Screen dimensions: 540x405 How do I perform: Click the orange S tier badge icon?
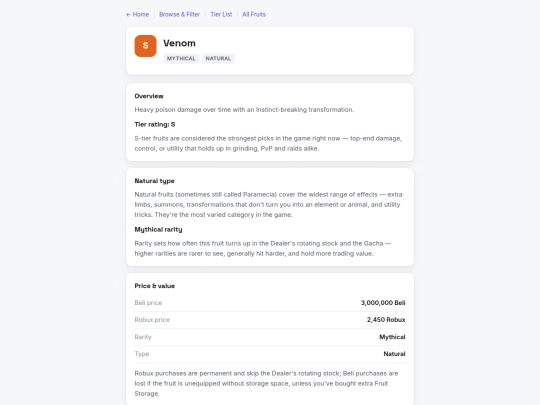point(145,46)
